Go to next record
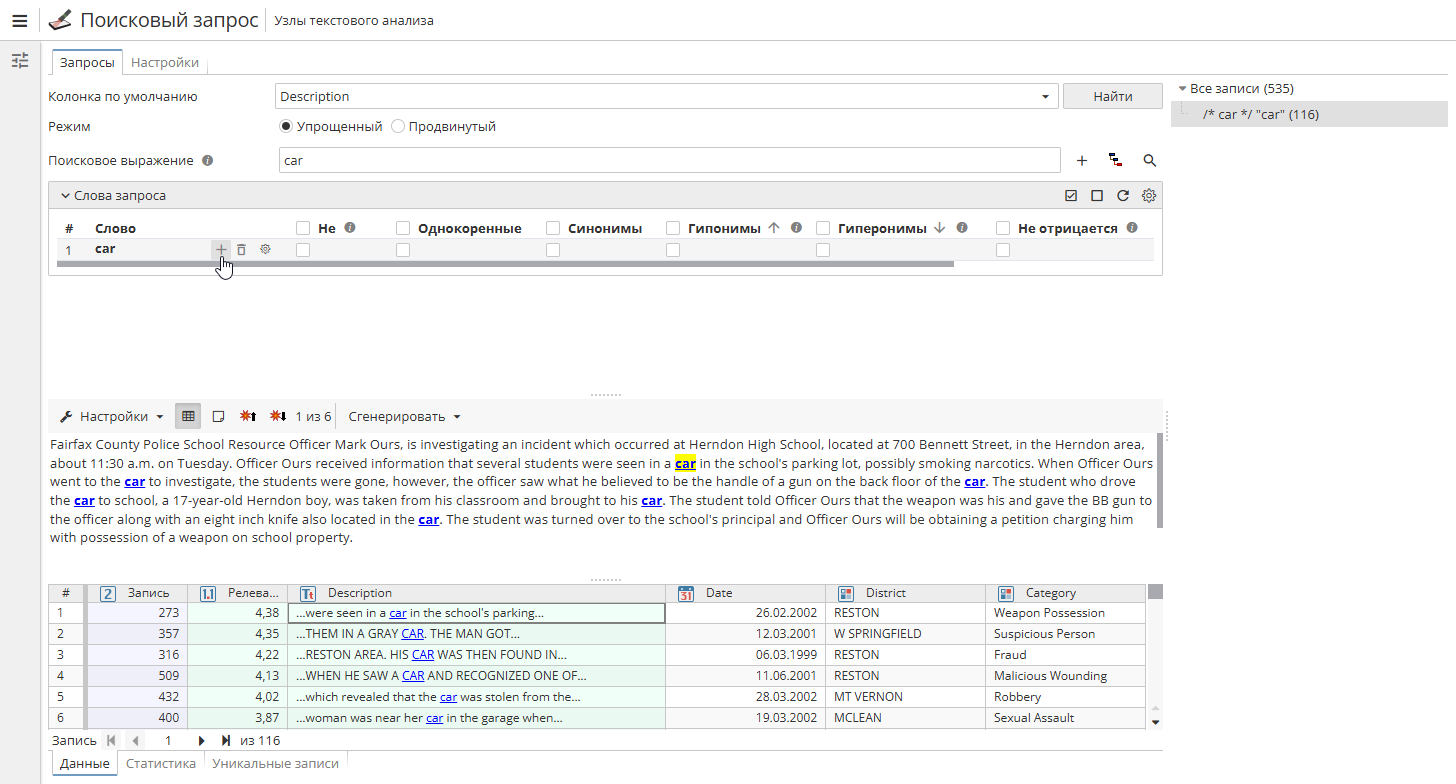The width and height of the screenshot is (1456, 784). pyautogui.click(x=201, y=741)
